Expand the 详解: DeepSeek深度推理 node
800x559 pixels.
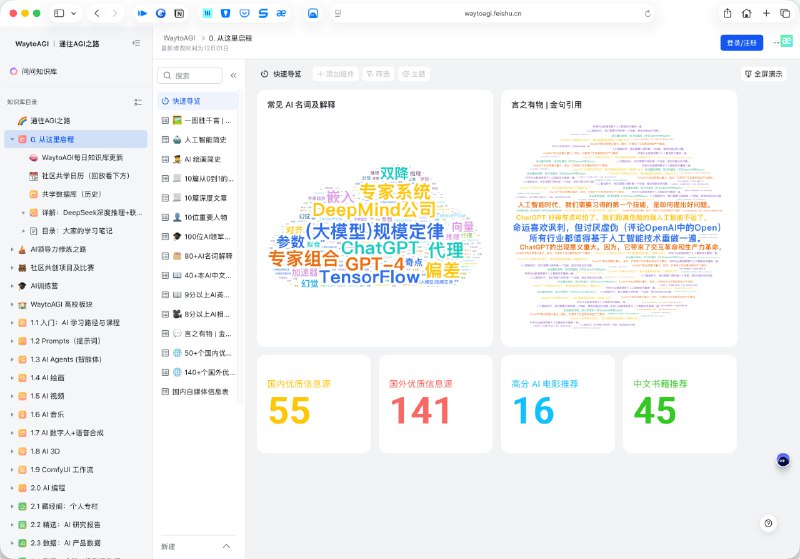pos(23,213)
